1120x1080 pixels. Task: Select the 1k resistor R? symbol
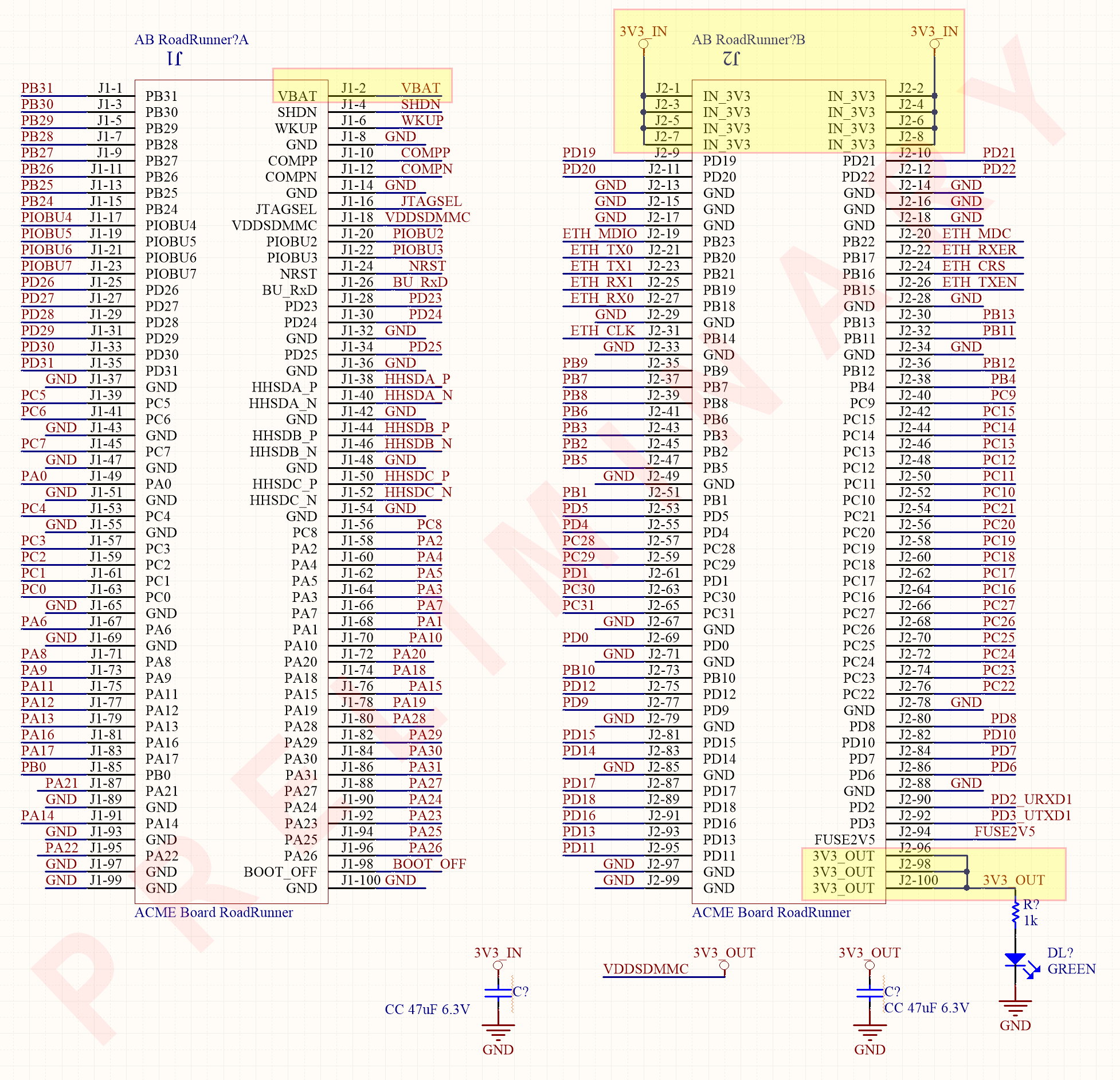tap(1015, 912)
